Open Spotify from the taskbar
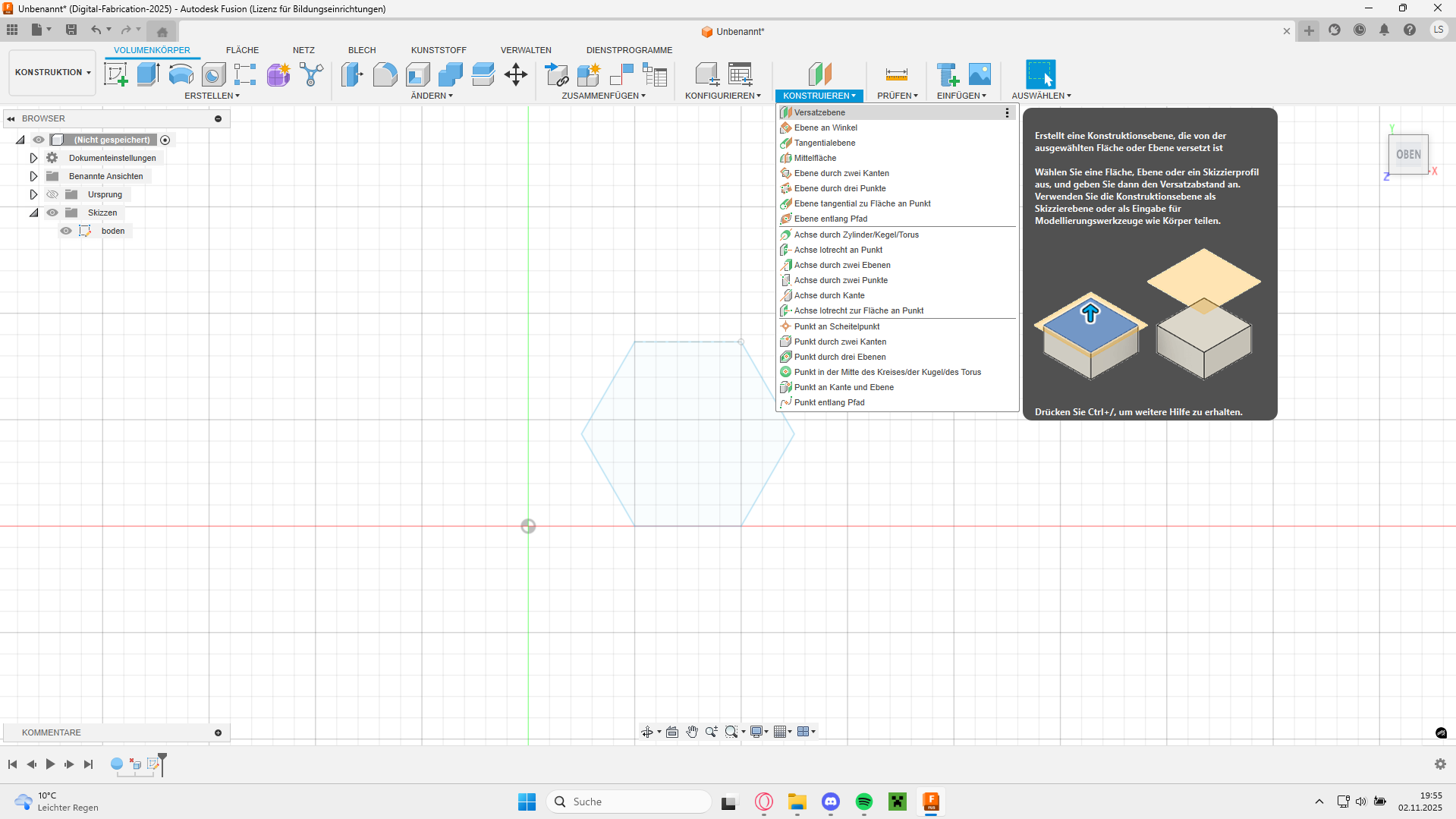The height and width of the screenshot is (819, 1456). (x=863, y=802)
